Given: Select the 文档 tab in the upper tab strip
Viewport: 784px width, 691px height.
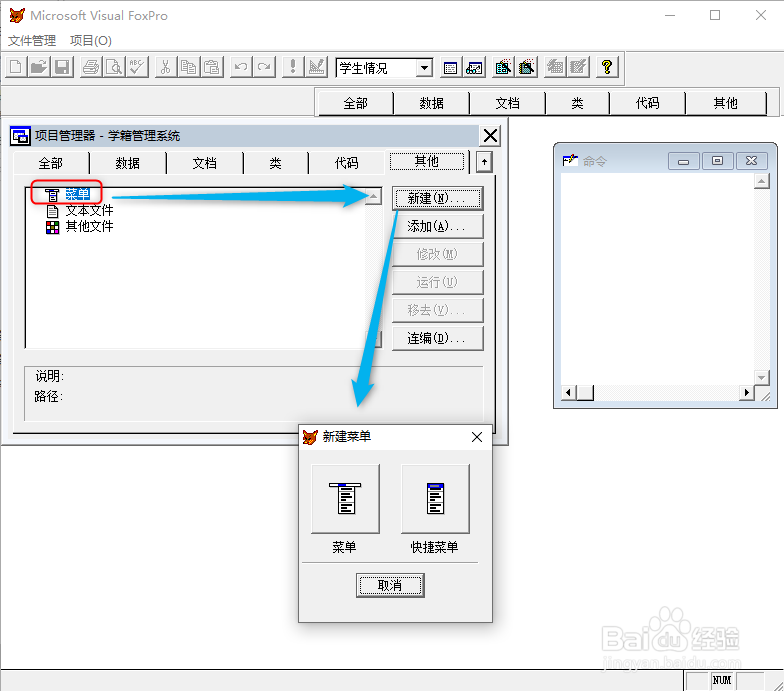Looking at the screenshot, I should (x=508, y=103).
